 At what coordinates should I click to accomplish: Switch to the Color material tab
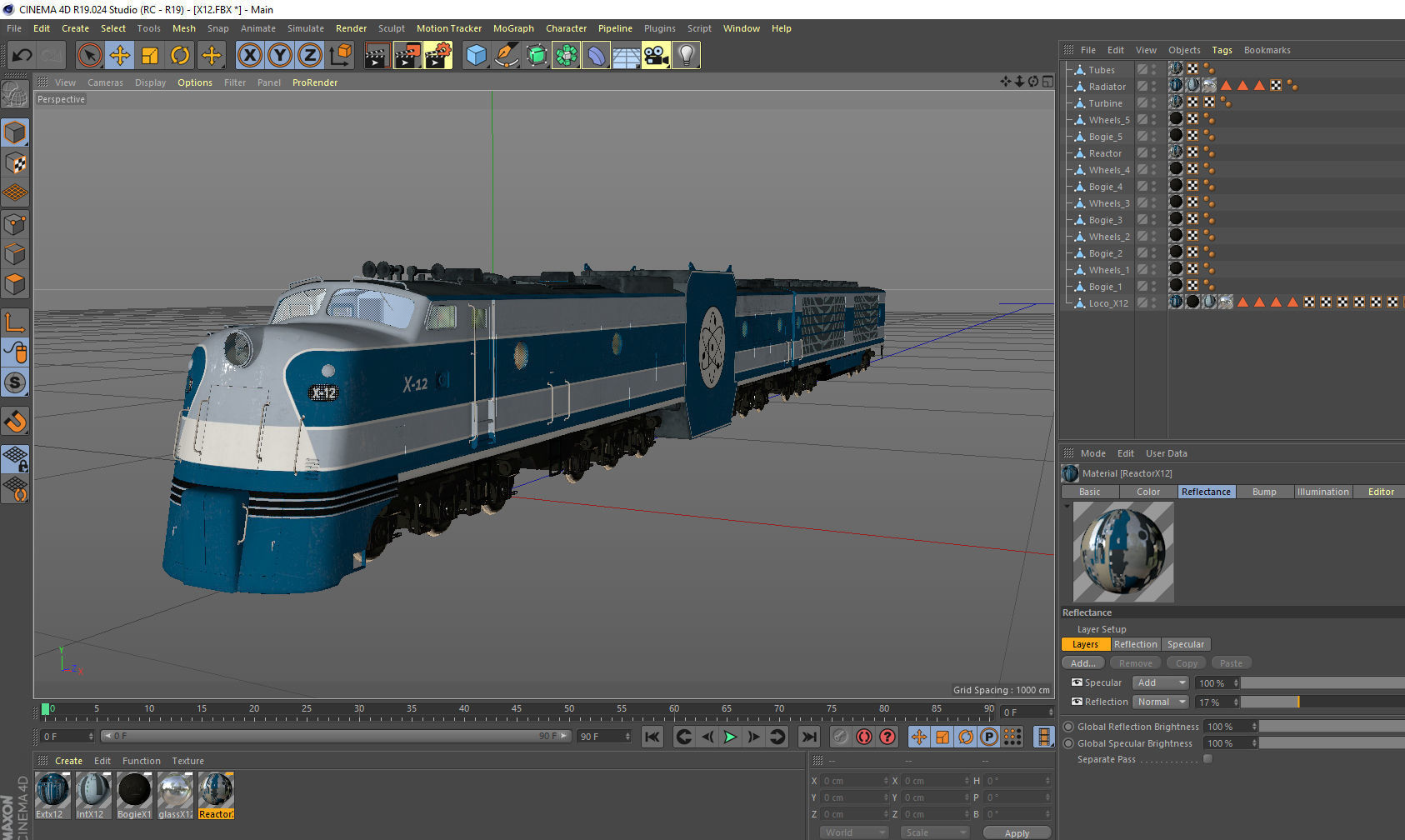pyautogui.click(x=1148, y=492)
